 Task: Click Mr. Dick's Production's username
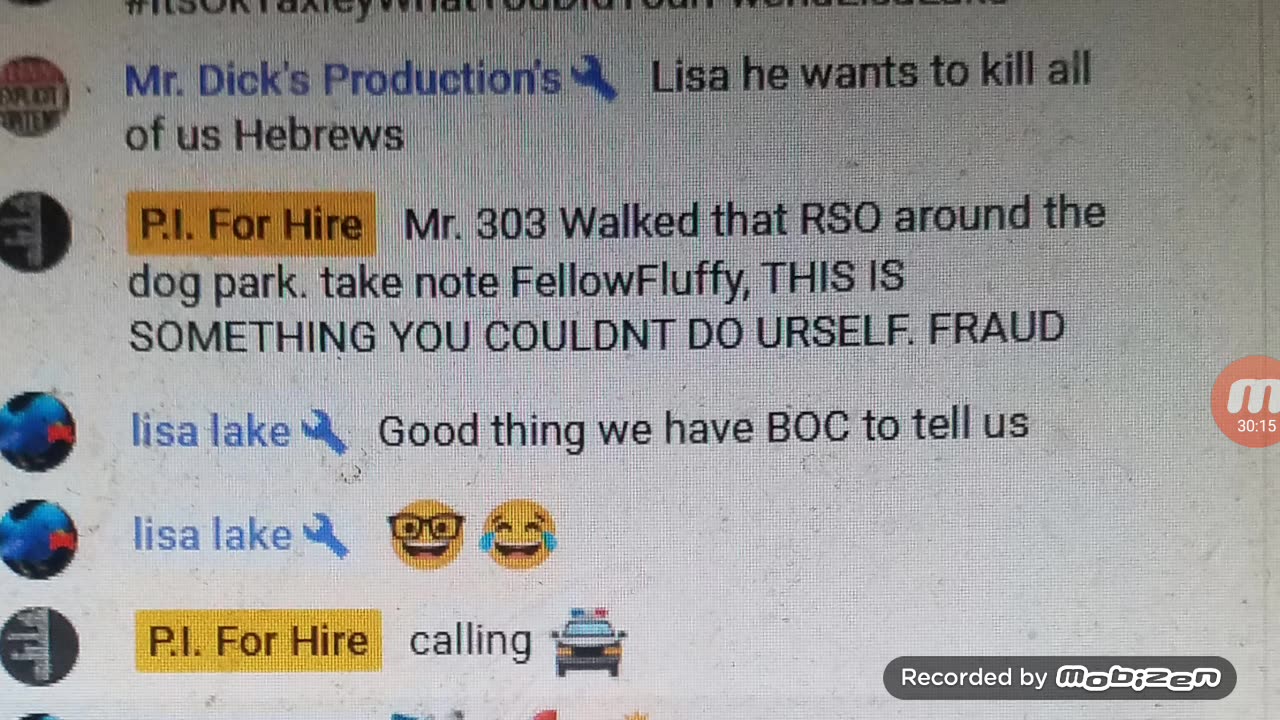[x=343, y=79]
